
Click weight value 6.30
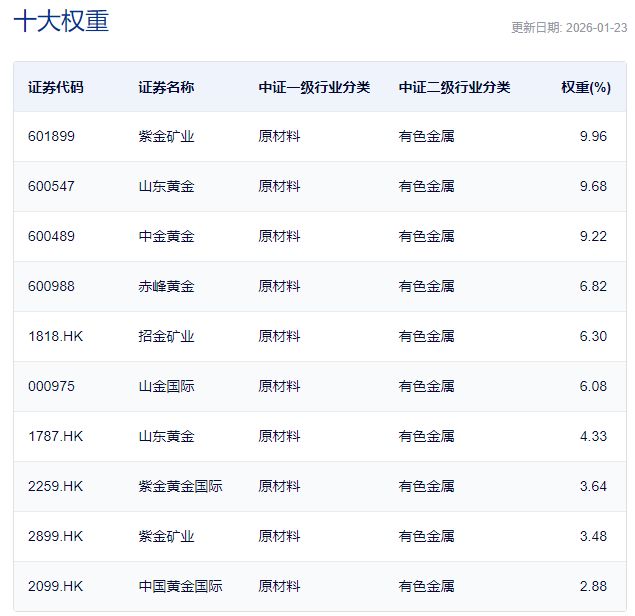point(593,336)
